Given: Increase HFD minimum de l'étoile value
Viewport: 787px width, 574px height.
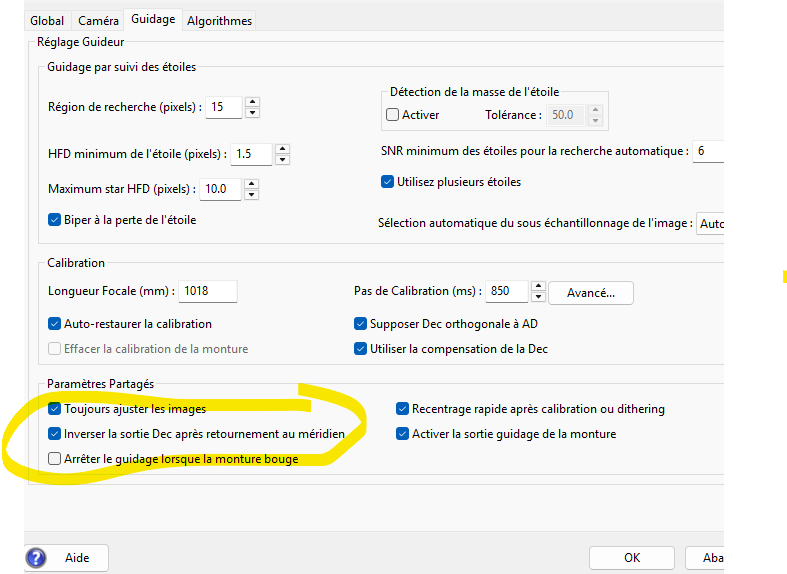Looking at the screenshot, I should pyautogui.click(x=283, y=149).
